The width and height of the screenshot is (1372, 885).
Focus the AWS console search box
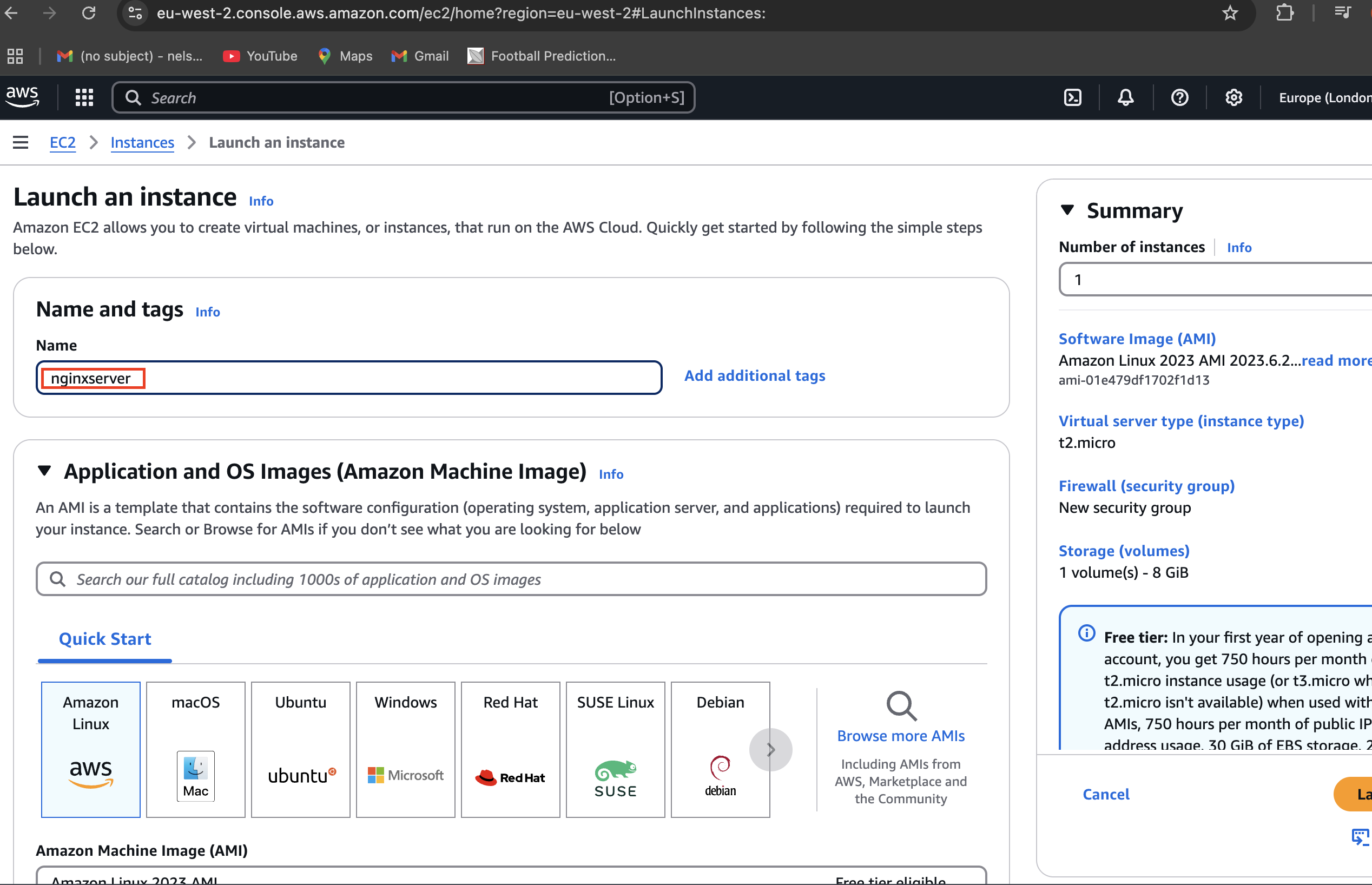click(404, 98)
